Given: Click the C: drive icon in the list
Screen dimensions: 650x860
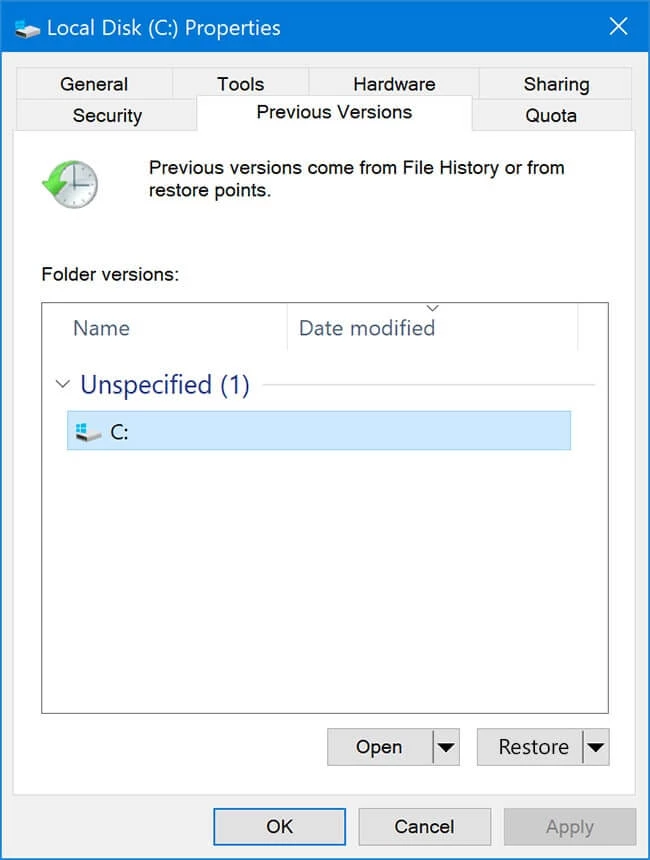Looking at the screenshot, I should pyautogui.click(x=88, y=432).
